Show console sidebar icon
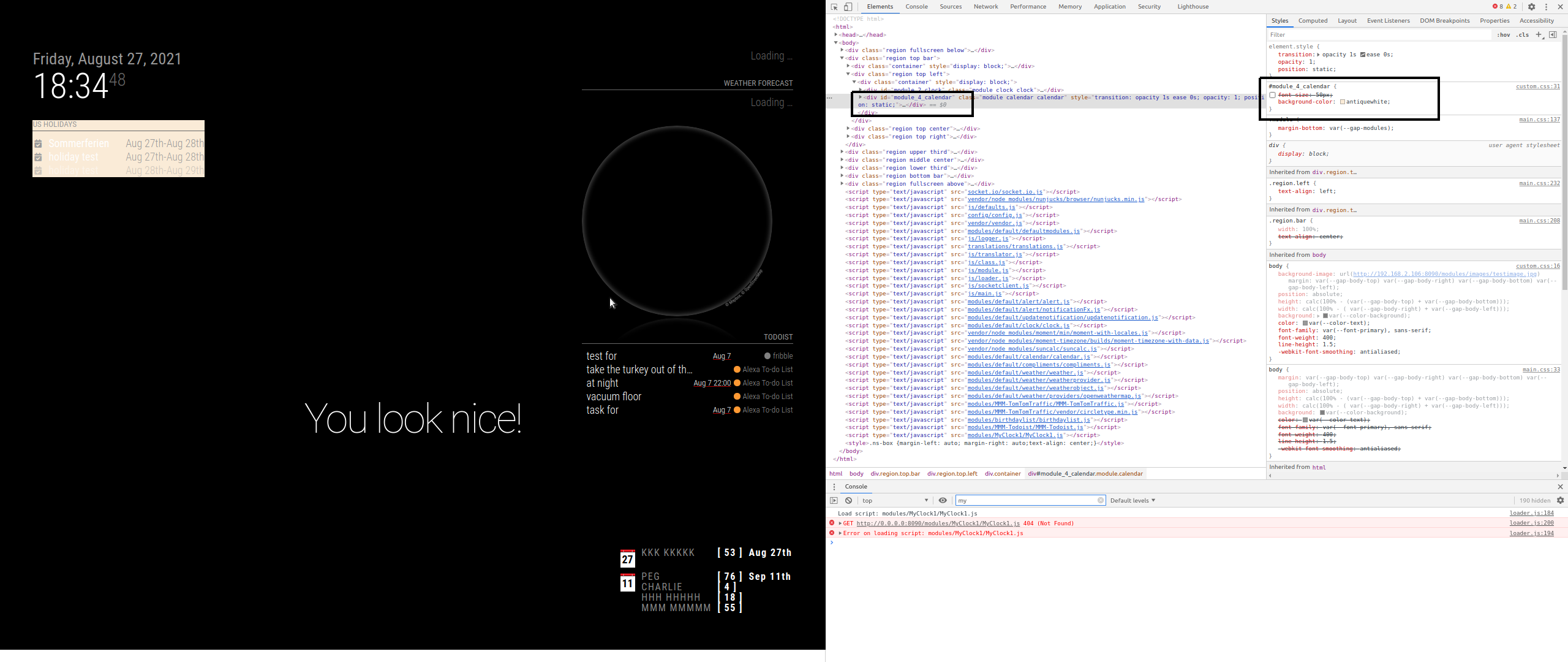Image resolution: width=1568 pixels, height=662 pixels. [834, 500]
